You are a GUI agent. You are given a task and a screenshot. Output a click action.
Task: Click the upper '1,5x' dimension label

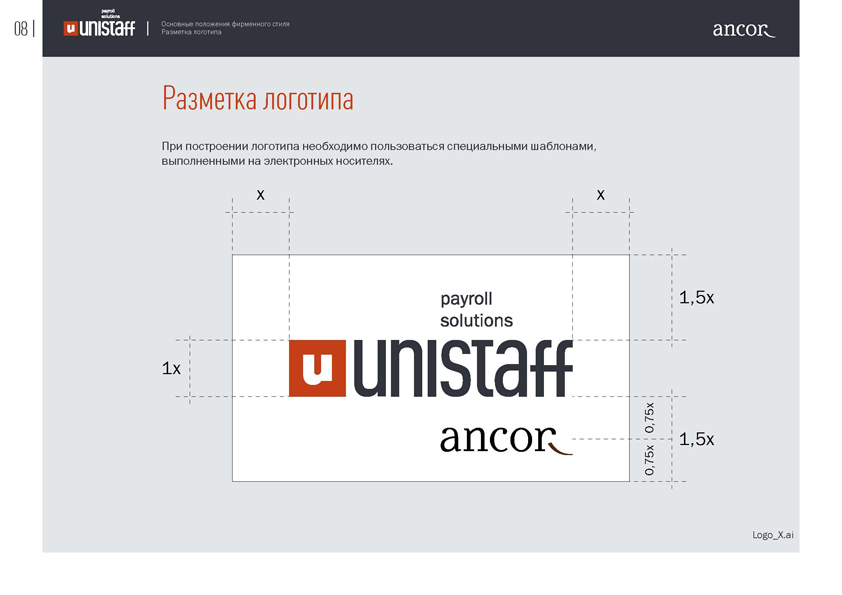[x=696, y=298]
